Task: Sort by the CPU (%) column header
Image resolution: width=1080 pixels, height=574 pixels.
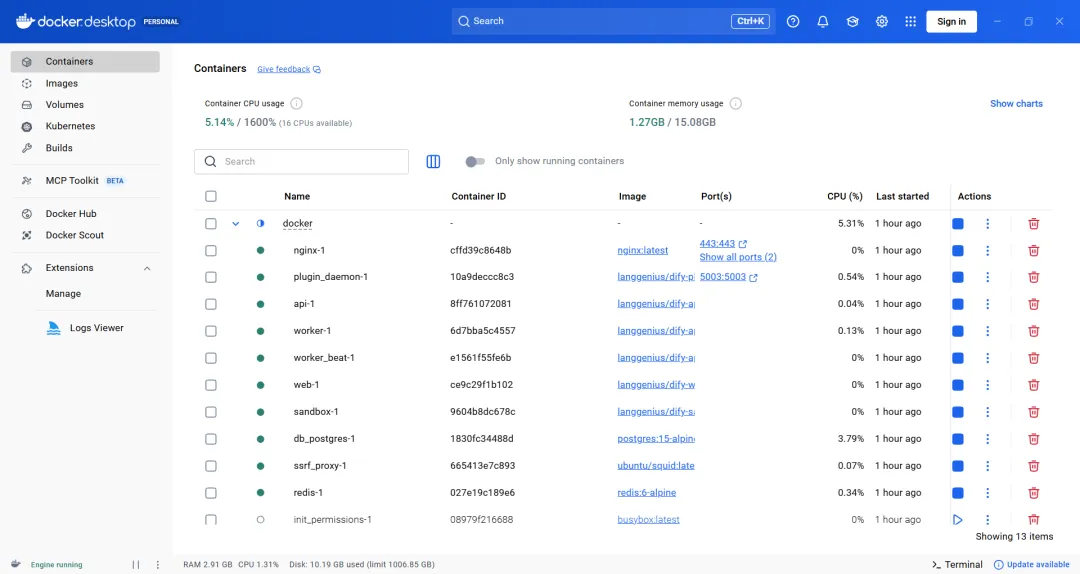Action: click(844, 196)
